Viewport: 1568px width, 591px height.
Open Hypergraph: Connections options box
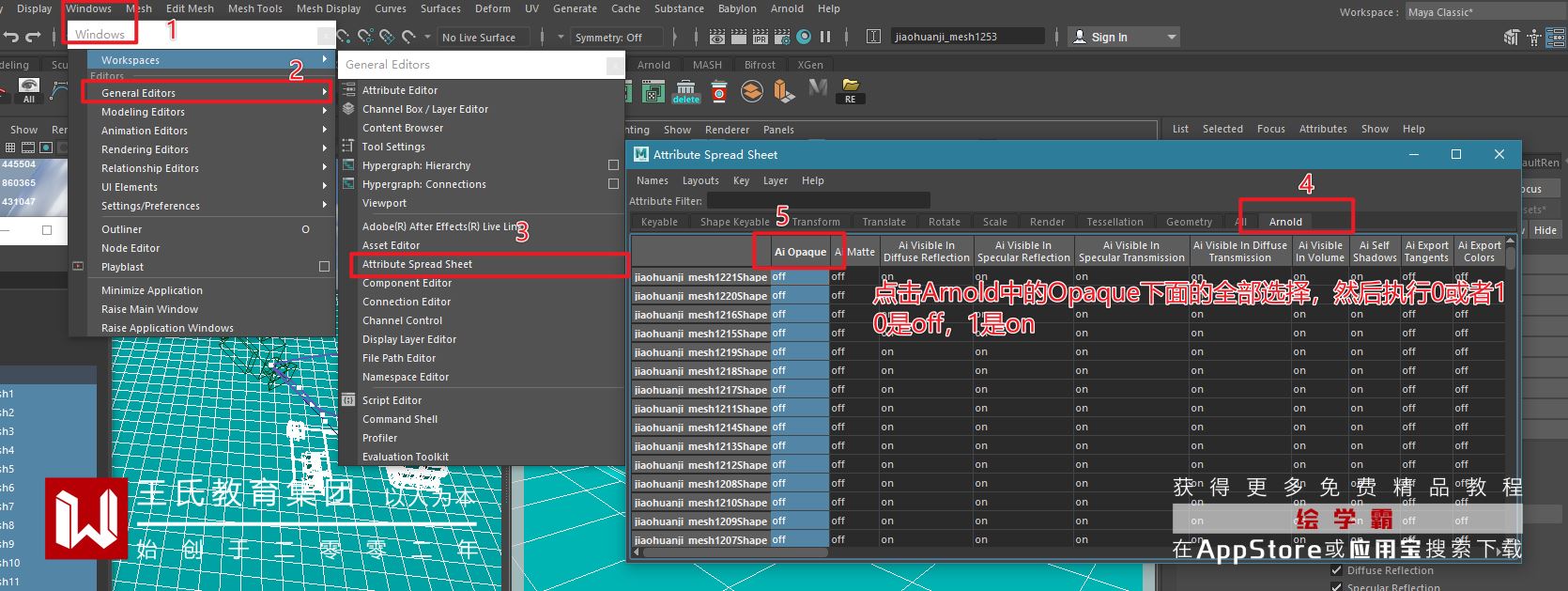click(613, 184)
